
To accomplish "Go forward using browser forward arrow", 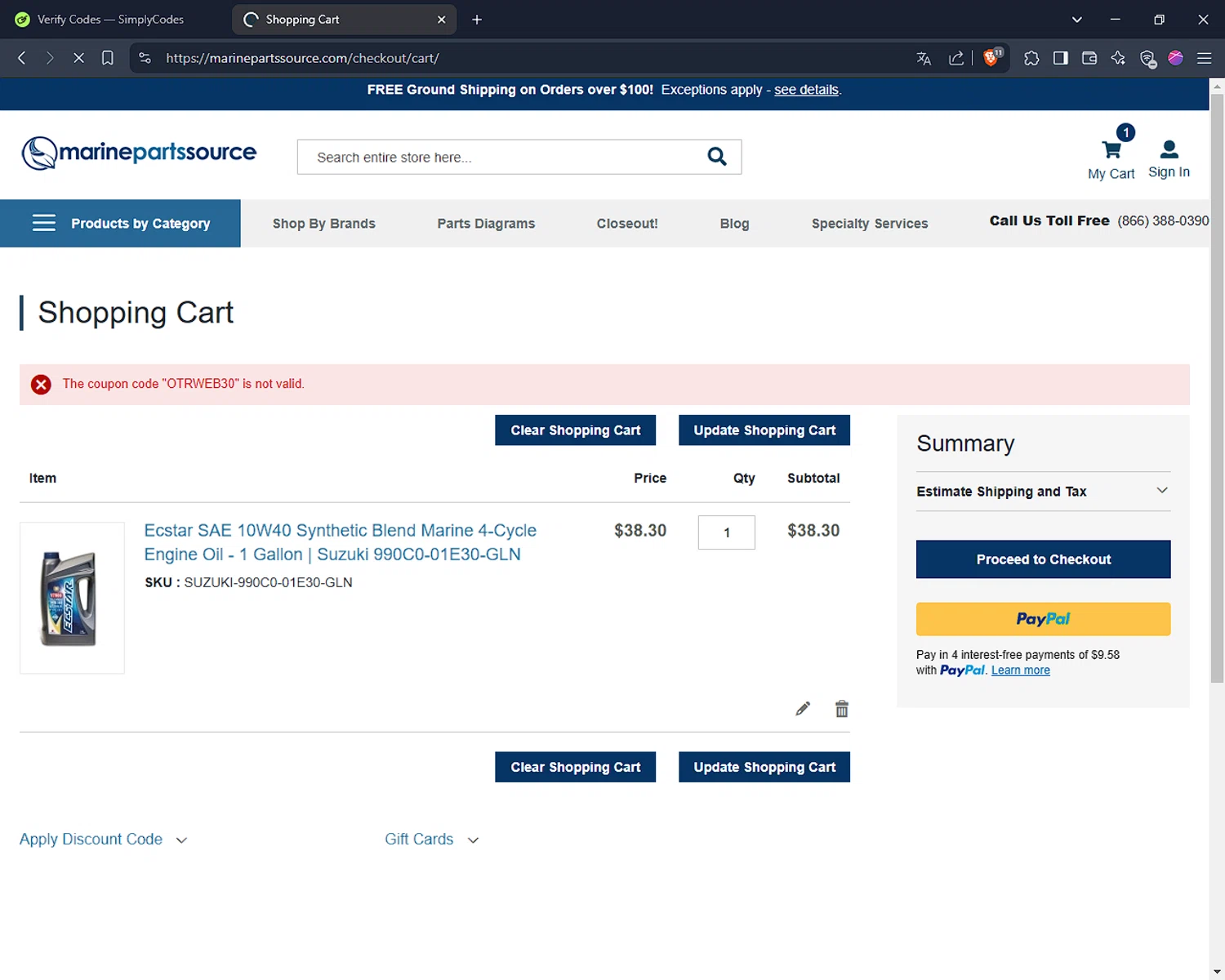I will tap(50, 58).
